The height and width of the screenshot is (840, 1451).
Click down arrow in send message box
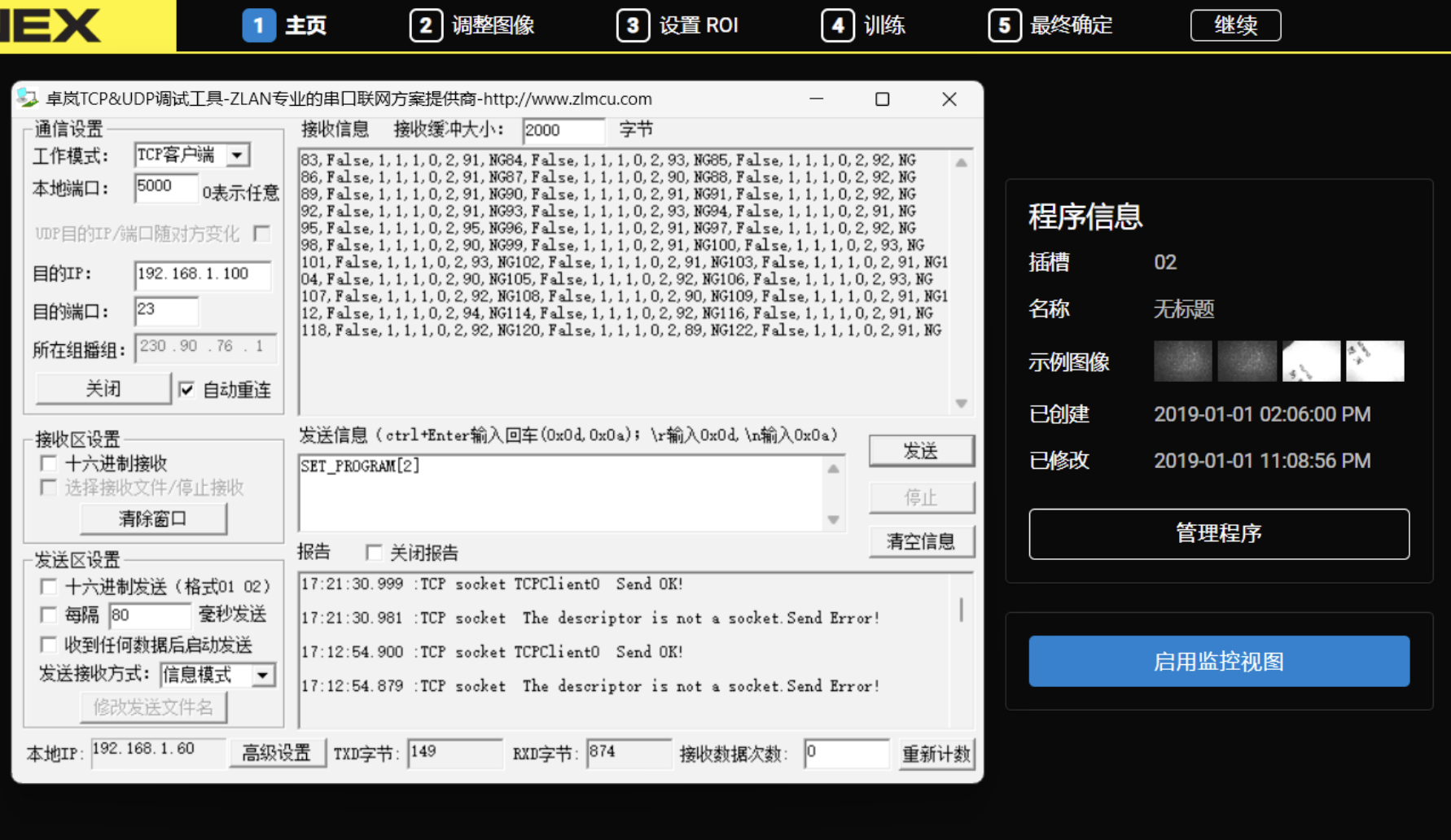coord(833,519)
